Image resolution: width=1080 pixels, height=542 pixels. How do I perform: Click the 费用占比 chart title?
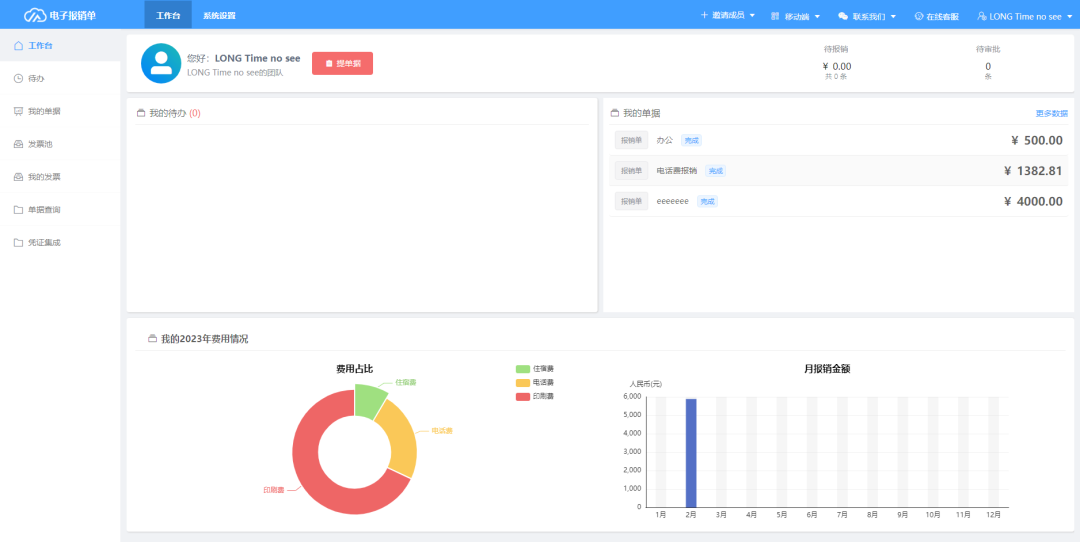pyautogui.click(x=355, y=369)
